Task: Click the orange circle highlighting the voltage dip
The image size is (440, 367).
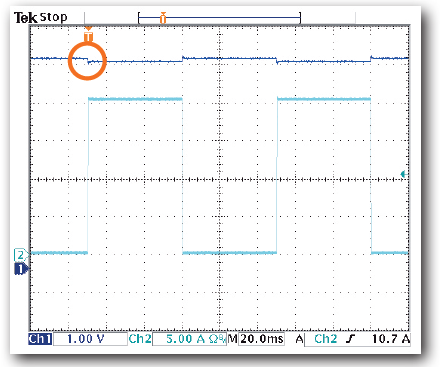Action: 87,61
